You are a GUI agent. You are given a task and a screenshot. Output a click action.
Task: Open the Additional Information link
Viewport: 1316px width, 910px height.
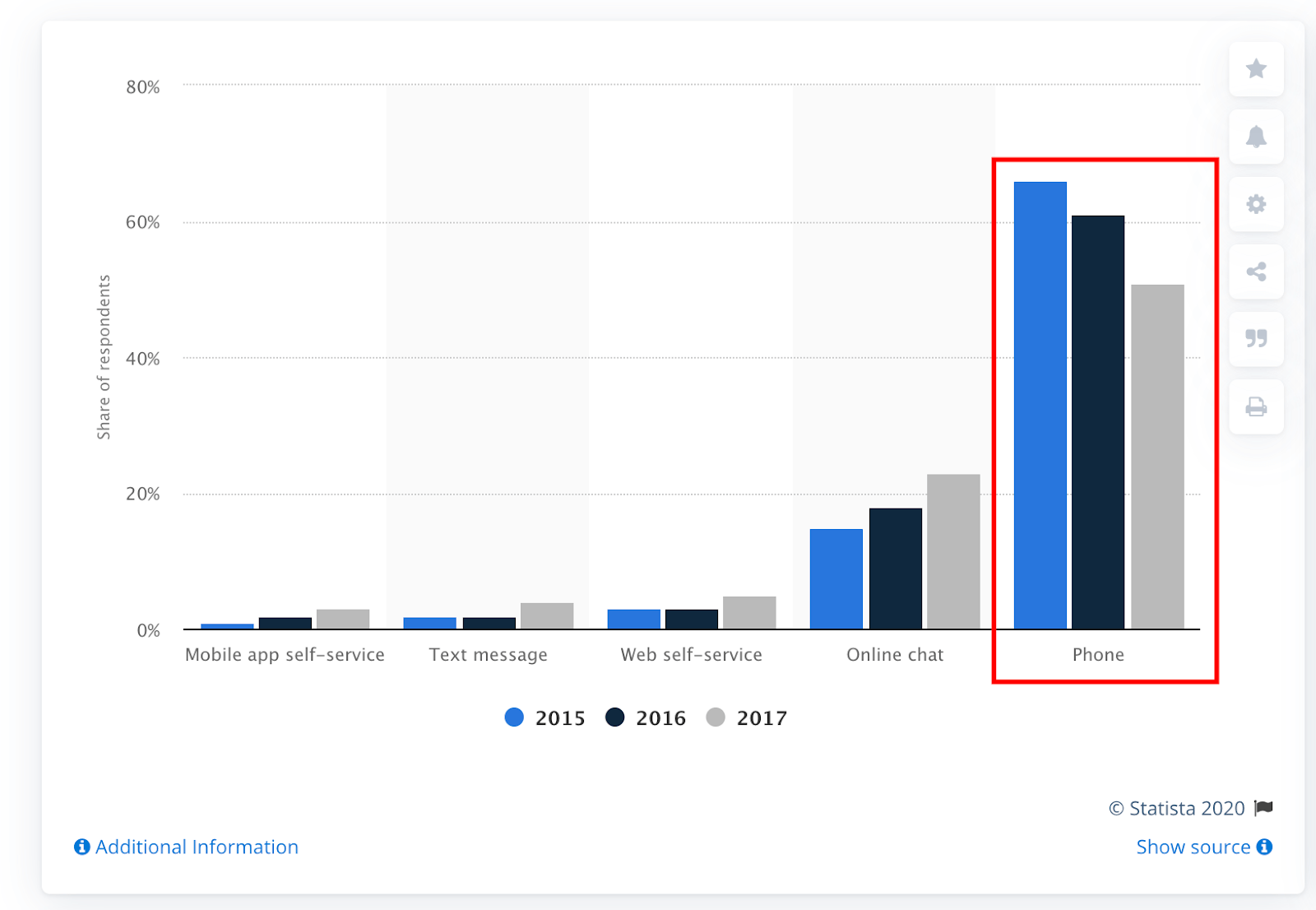click(197, 847)
